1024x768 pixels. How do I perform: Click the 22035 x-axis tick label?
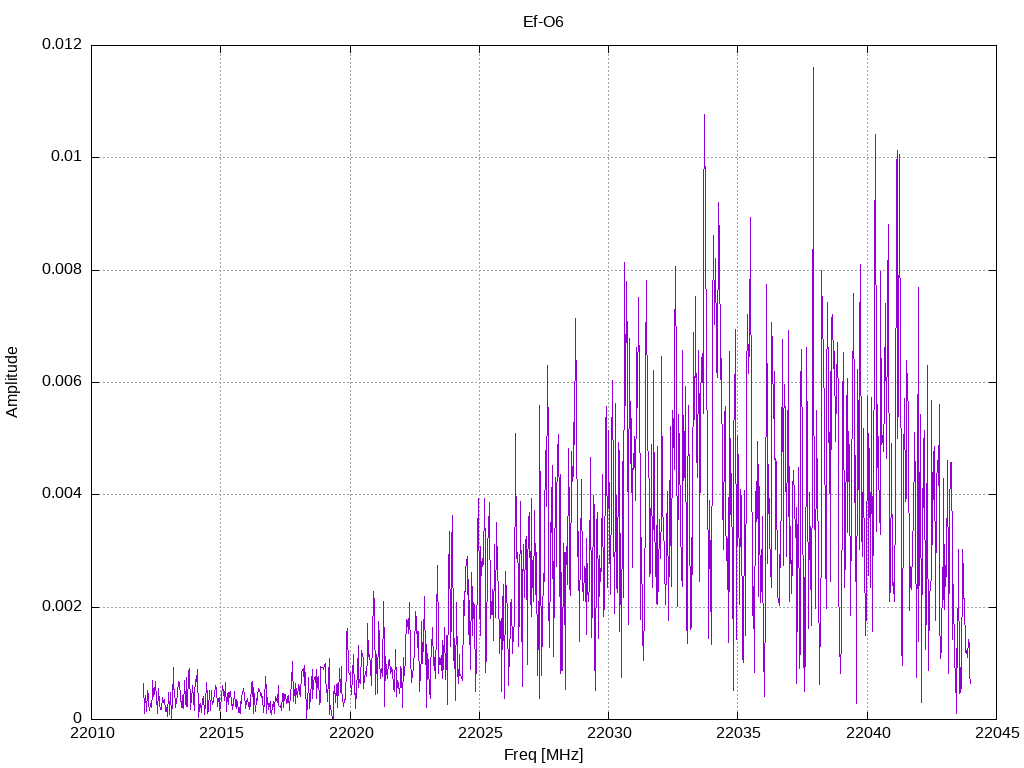coord(738,733)
